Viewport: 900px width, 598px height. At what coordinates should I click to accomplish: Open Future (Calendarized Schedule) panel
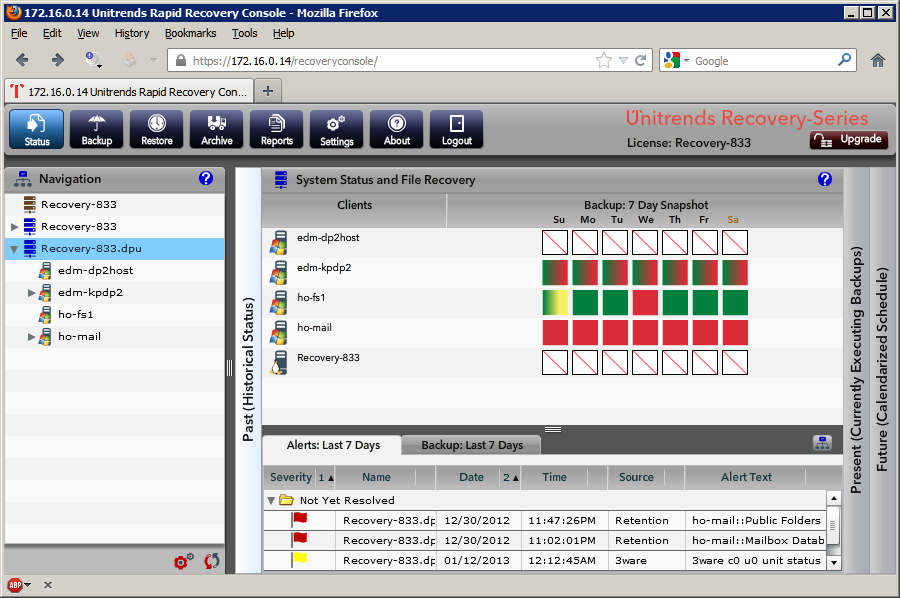(x=882, y=370)
